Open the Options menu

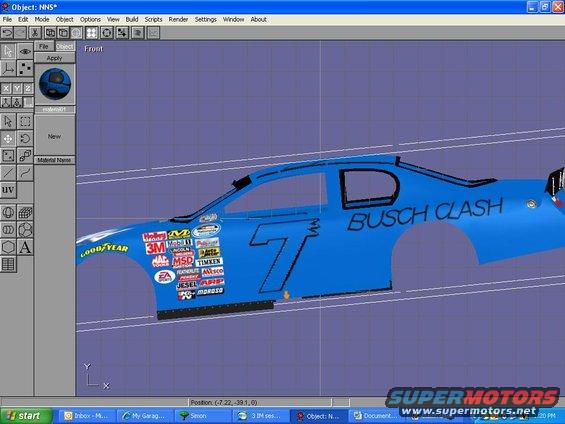[x=90, y=19]
